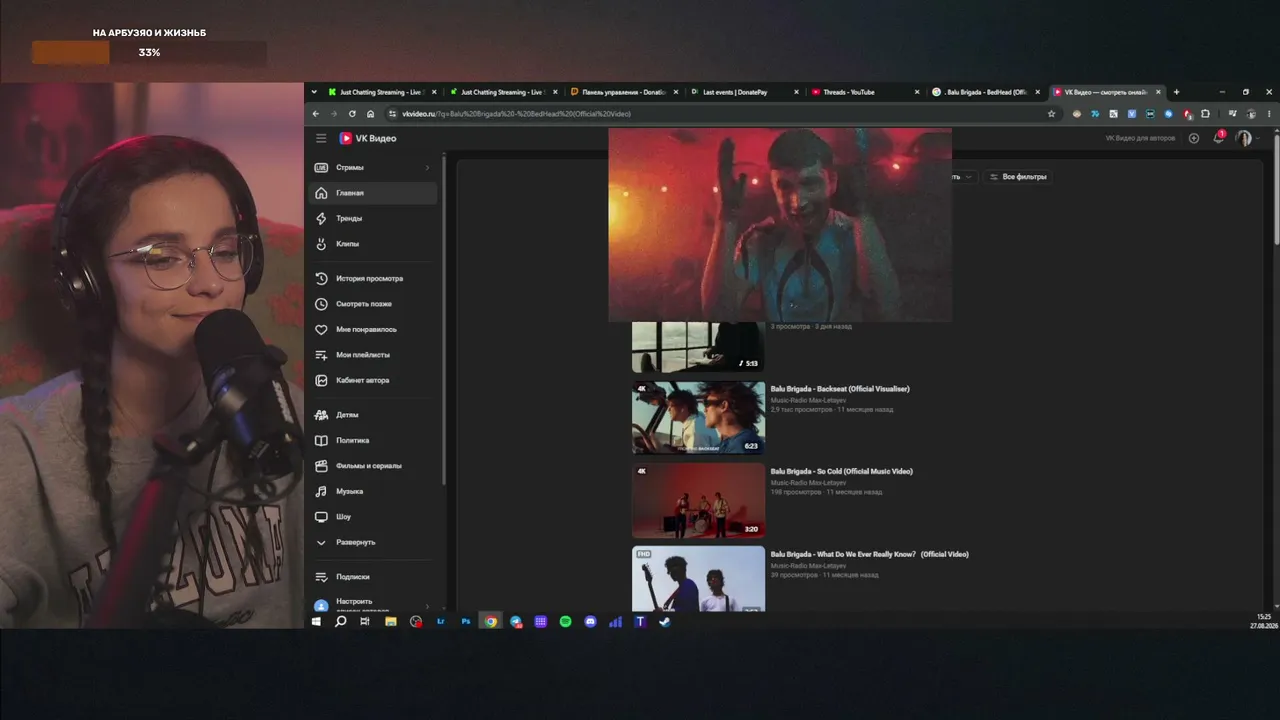Switch to Chrome in the taskbar

pos(491,622)
